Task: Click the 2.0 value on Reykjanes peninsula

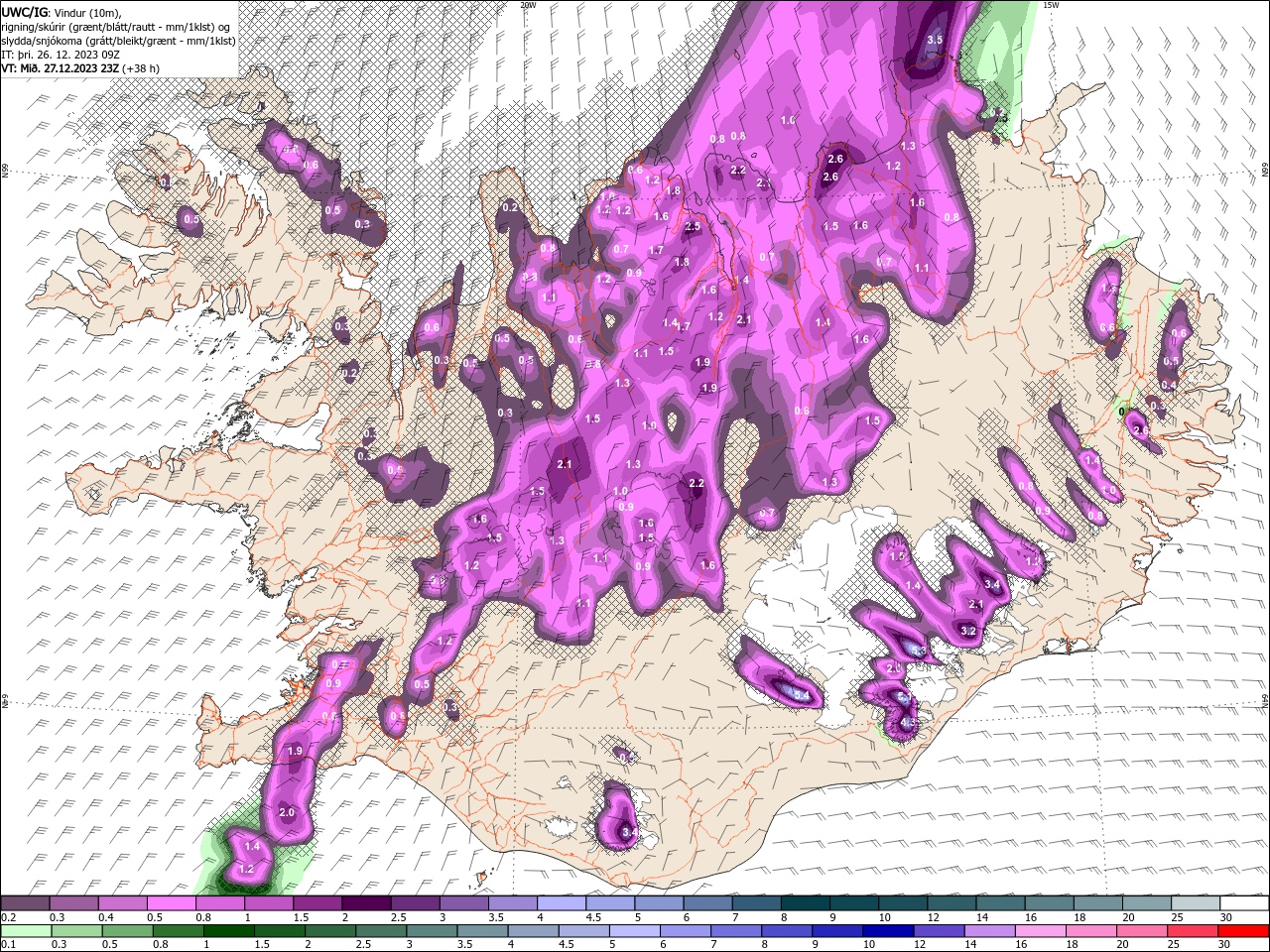Action: pyautogui.click(x=287, y=812)
